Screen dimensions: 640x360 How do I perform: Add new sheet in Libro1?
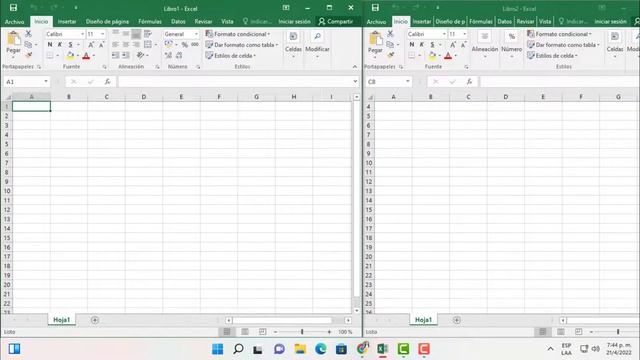(95, 320)
